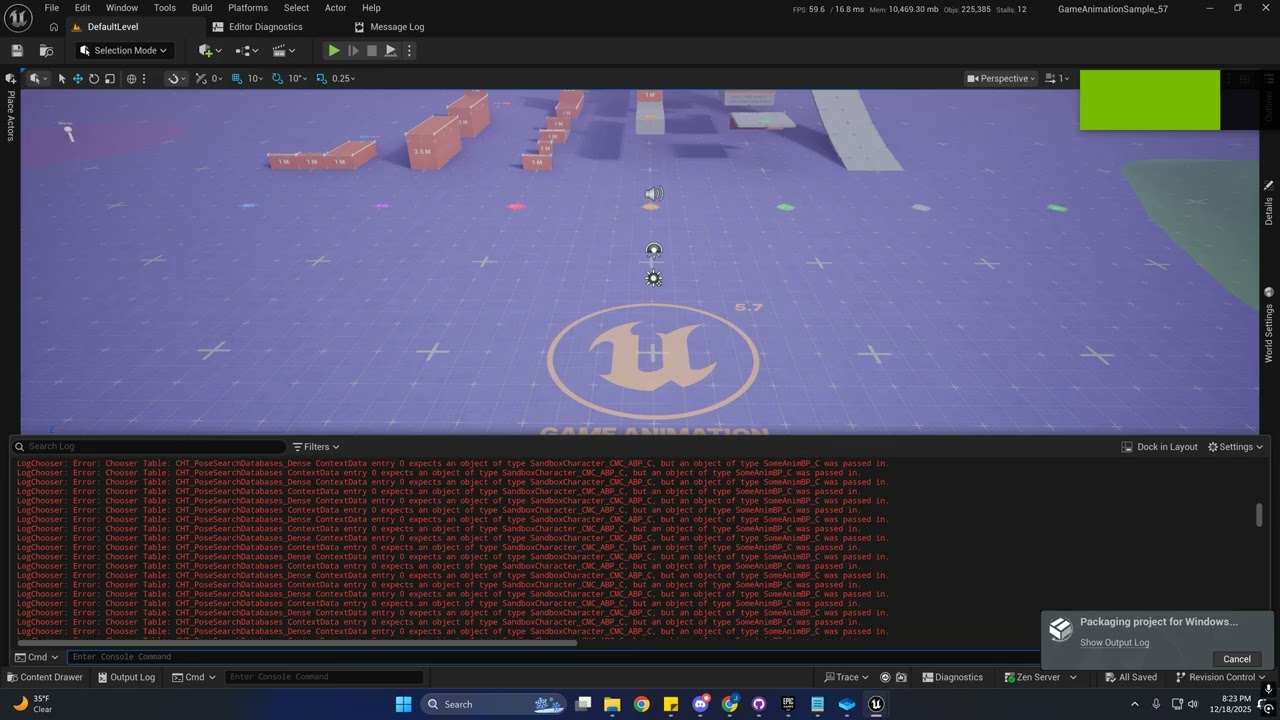Open the Details side panel tab

[x=1269, y=204]
